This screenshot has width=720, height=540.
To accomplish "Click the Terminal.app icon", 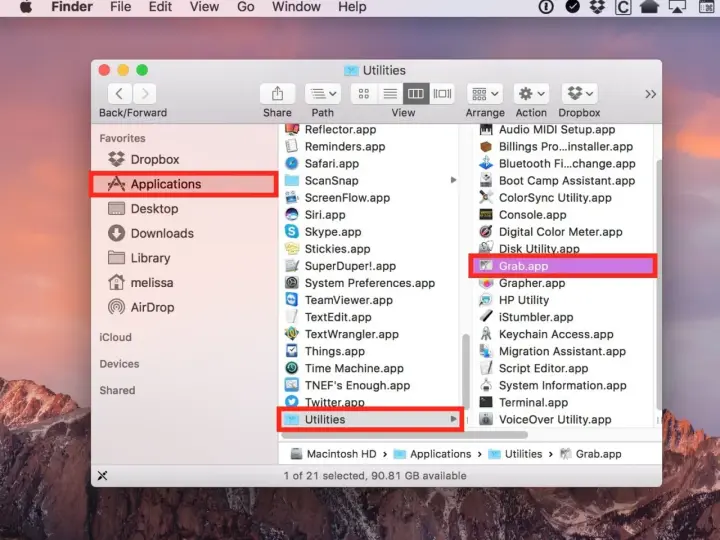I will coord(486,402).
